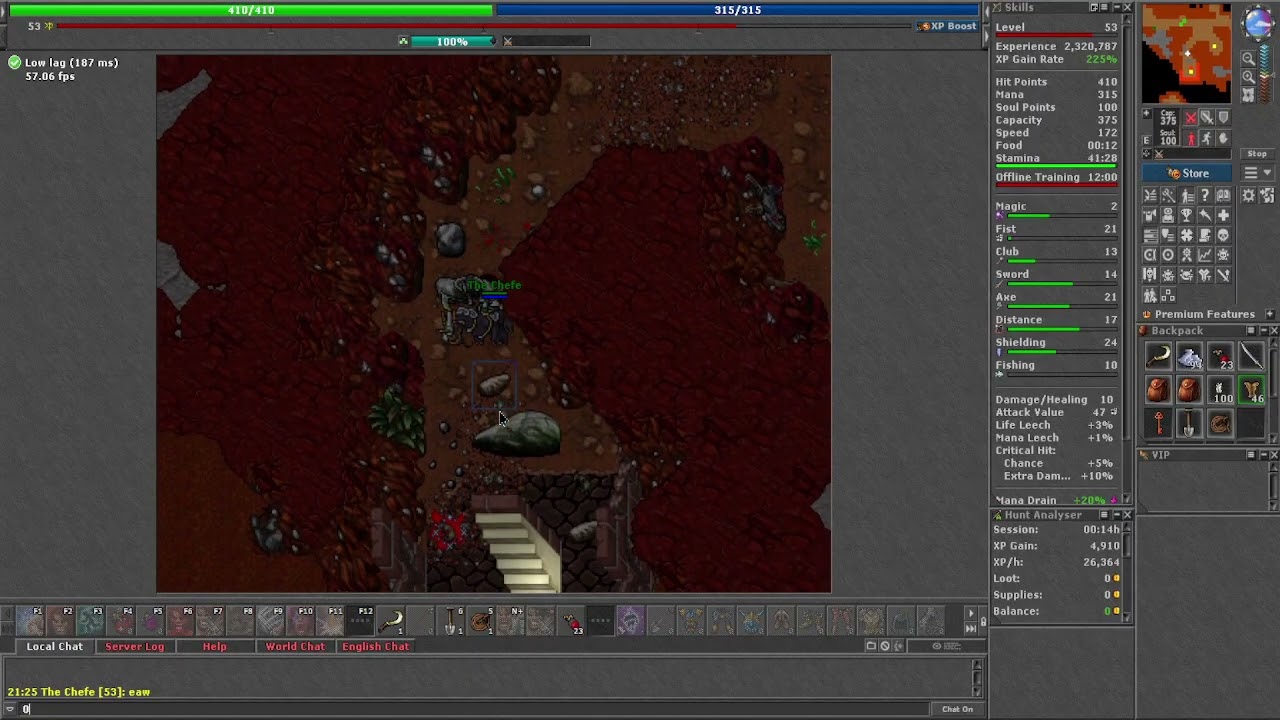Open the trophy highscores button

point(1187,216)
